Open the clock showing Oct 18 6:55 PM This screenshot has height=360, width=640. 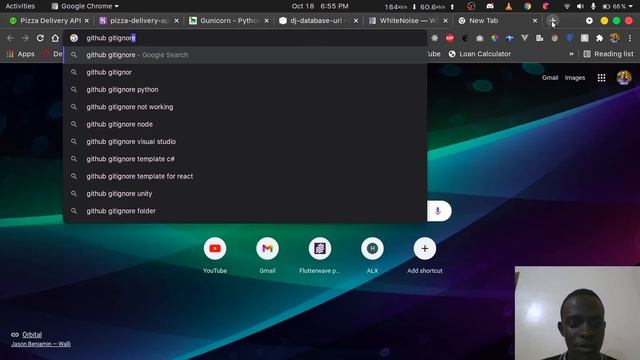[x=320, y=6]
